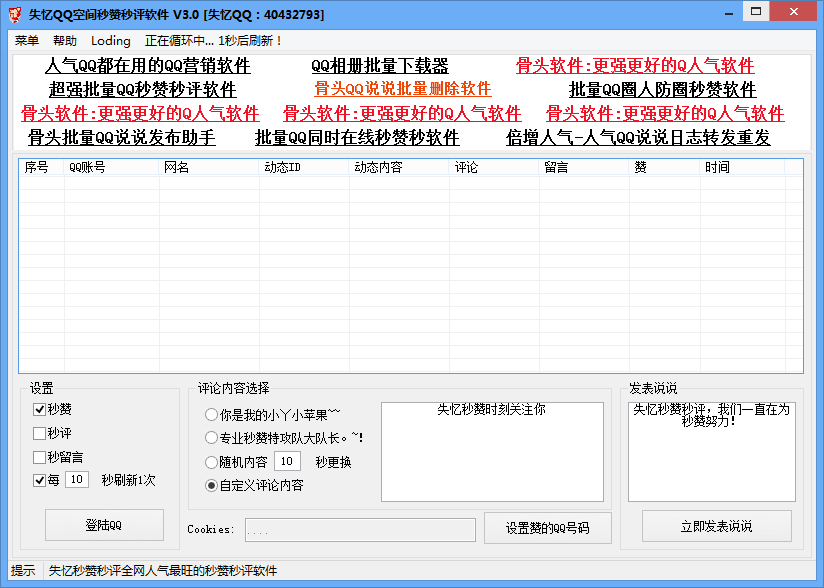Image resolution: width=824 pixels, height=588 pixels.
Task: Click the 序号 column header
Action: click(x=42, y=167)
